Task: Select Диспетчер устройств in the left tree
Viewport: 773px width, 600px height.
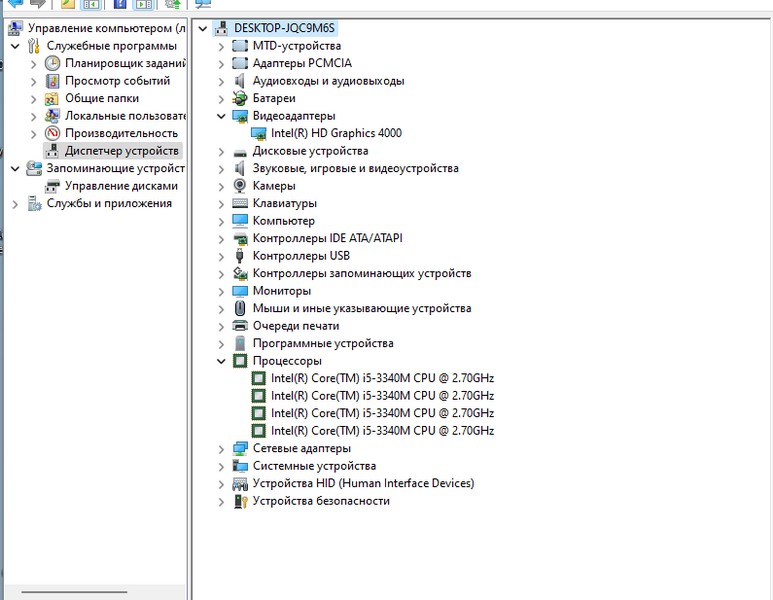Action: point(121,151)
